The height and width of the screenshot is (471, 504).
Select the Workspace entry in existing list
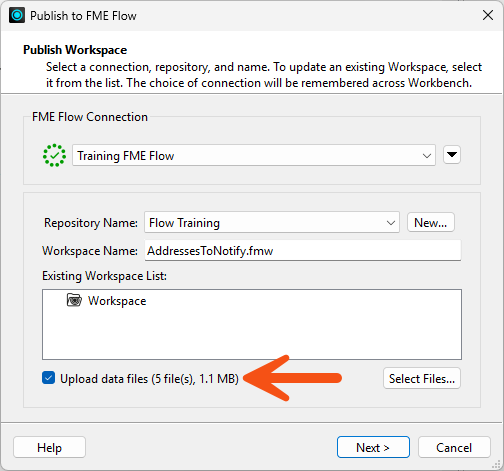click(117, 301)
